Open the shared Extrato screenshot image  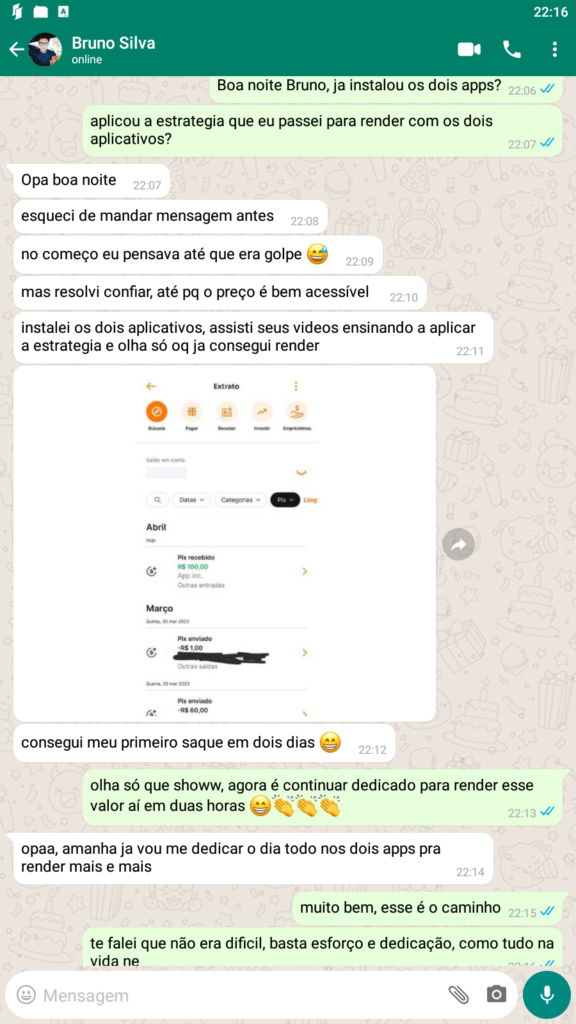(225, 544)
